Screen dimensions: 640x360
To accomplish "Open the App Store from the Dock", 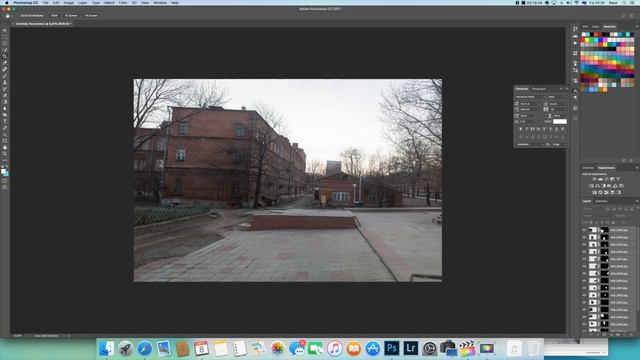I will (x=373, y=349).
